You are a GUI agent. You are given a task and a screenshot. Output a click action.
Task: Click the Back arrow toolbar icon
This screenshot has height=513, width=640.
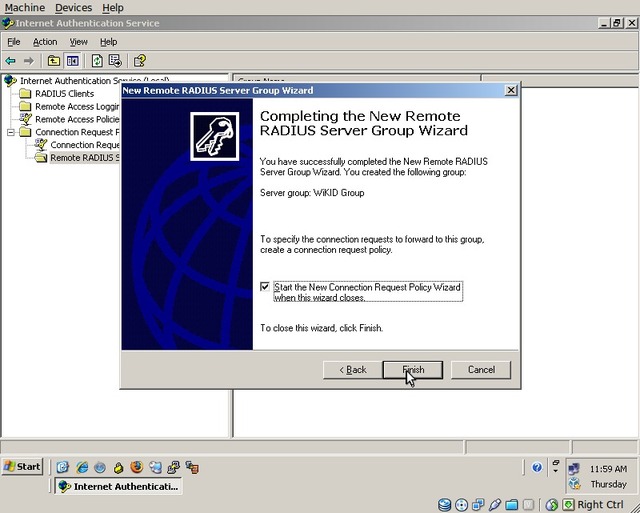point(11,61)
